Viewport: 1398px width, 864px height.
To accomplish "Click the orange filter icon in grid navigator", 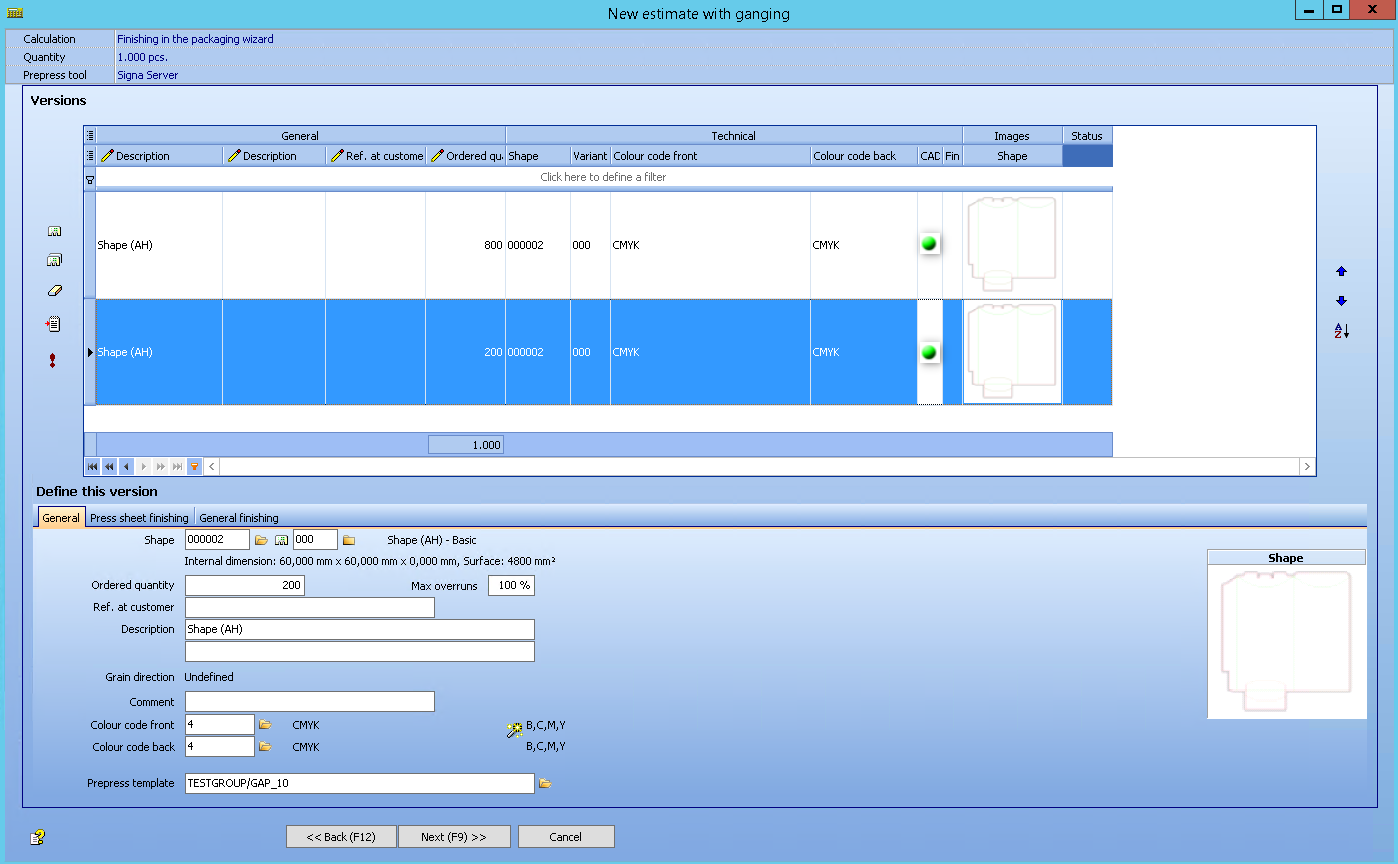I will (x=194, y=467).
